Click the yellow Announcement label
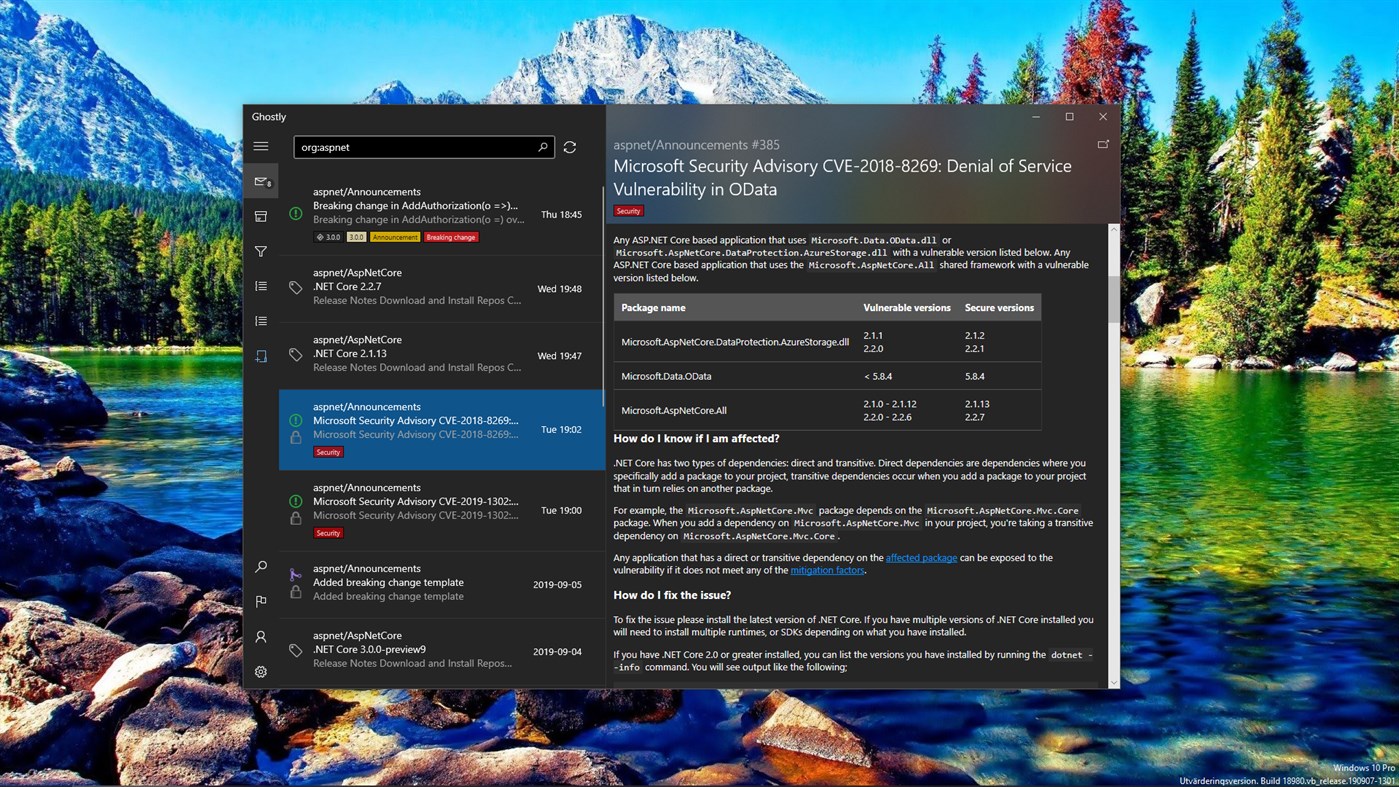This screenshot has width=1399, height=787. [395, 237]
